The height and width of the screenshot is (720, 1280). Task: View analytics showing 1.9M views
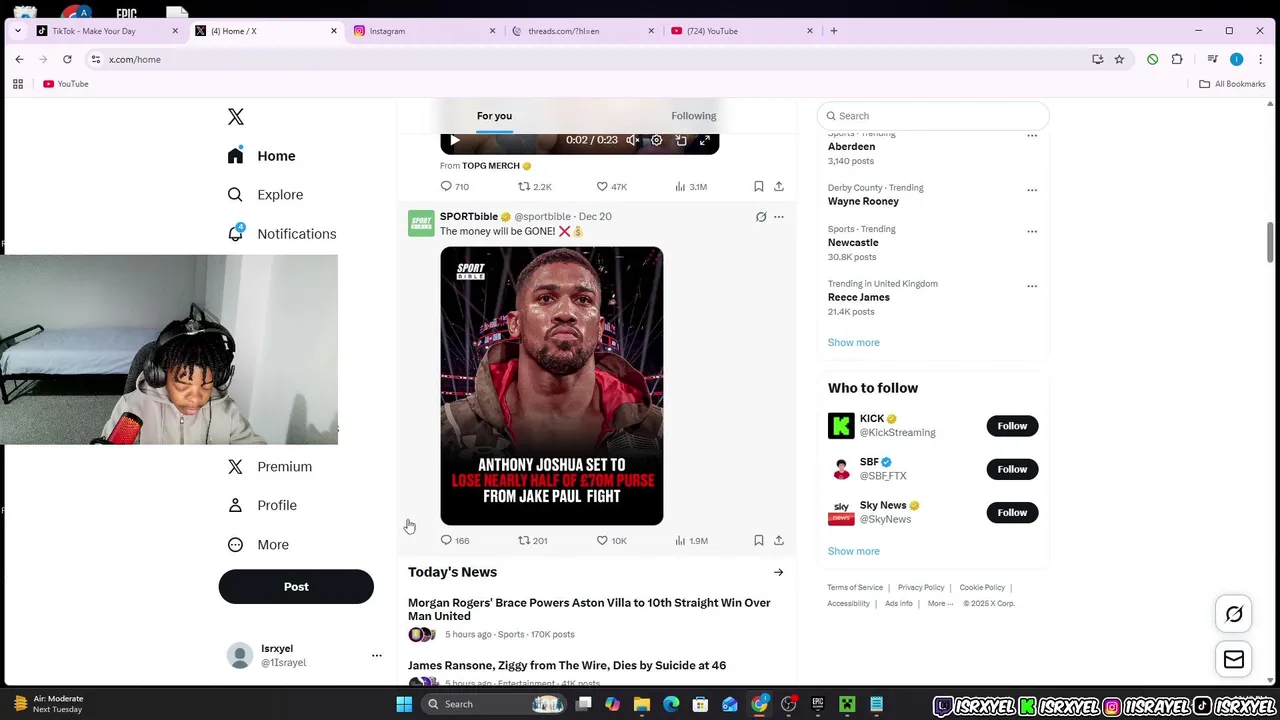click(x=691, y=541)
